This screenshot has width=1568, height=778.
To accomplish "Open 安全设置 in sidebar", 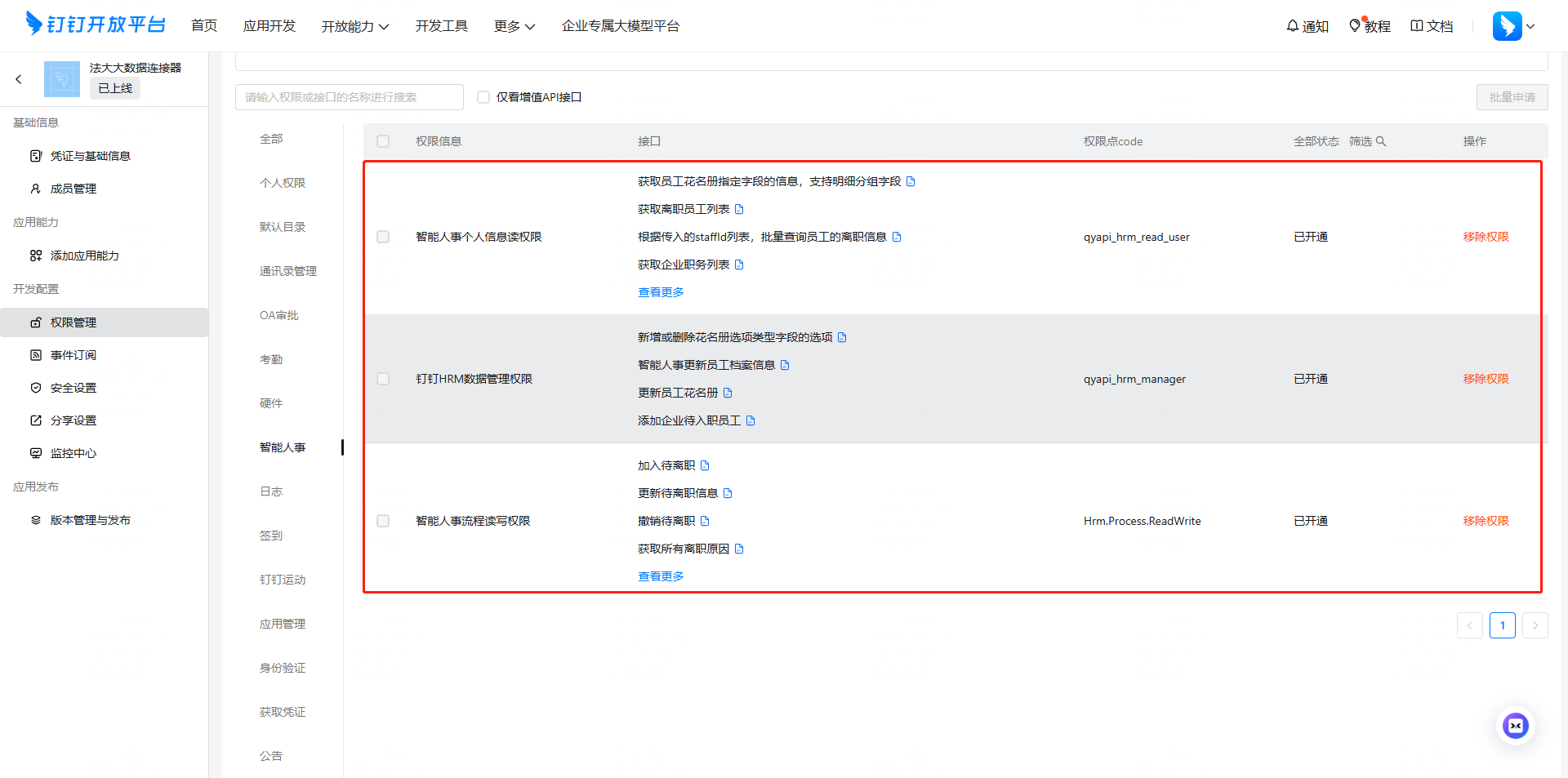I will (x=104, y=388).
